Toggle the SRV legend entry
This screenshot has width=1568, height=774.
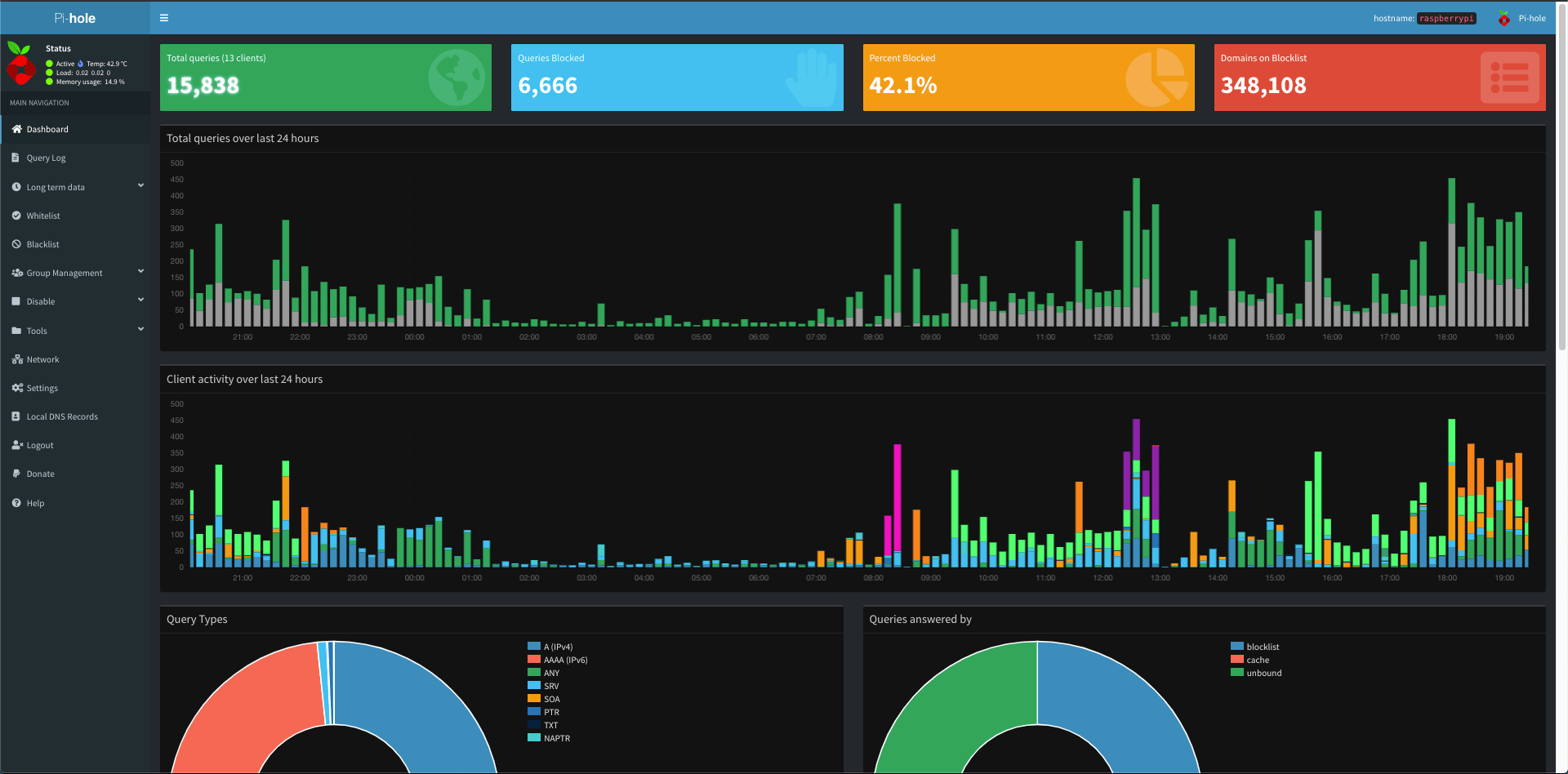pos(544,686)
